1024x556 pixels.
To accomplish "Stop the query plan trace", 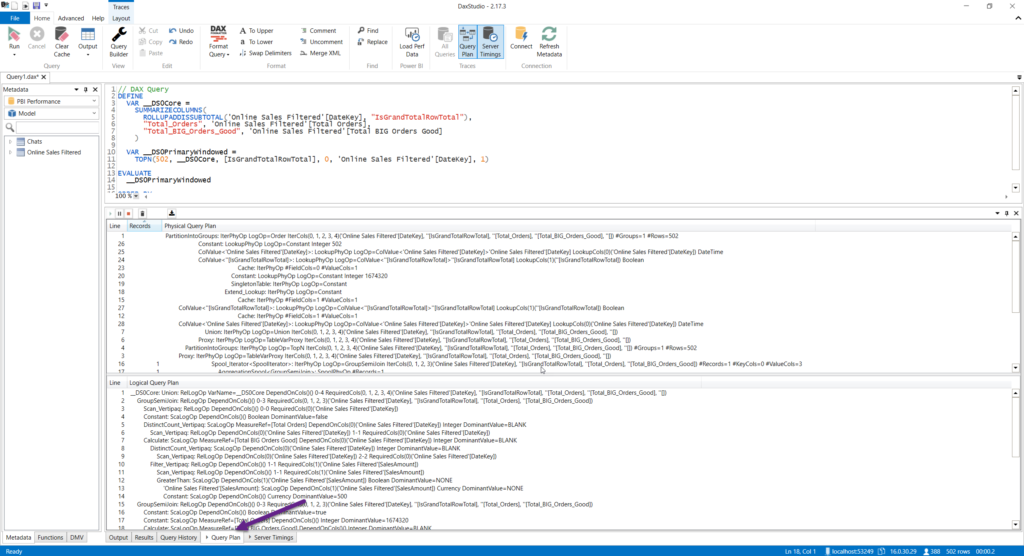I will [x=129, y=214].
